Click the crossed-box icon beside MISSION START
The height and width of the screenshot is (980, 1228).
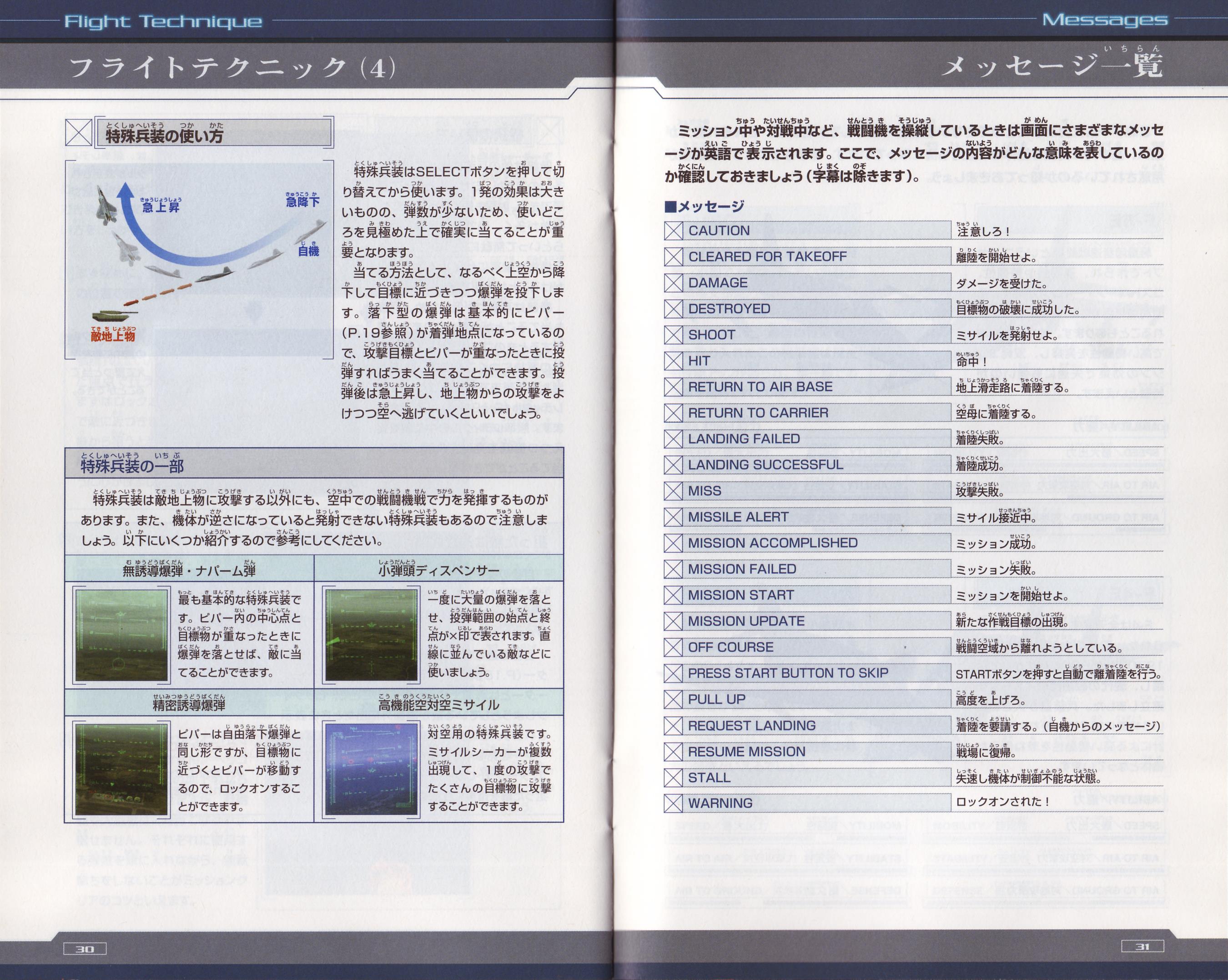(673, 595)
